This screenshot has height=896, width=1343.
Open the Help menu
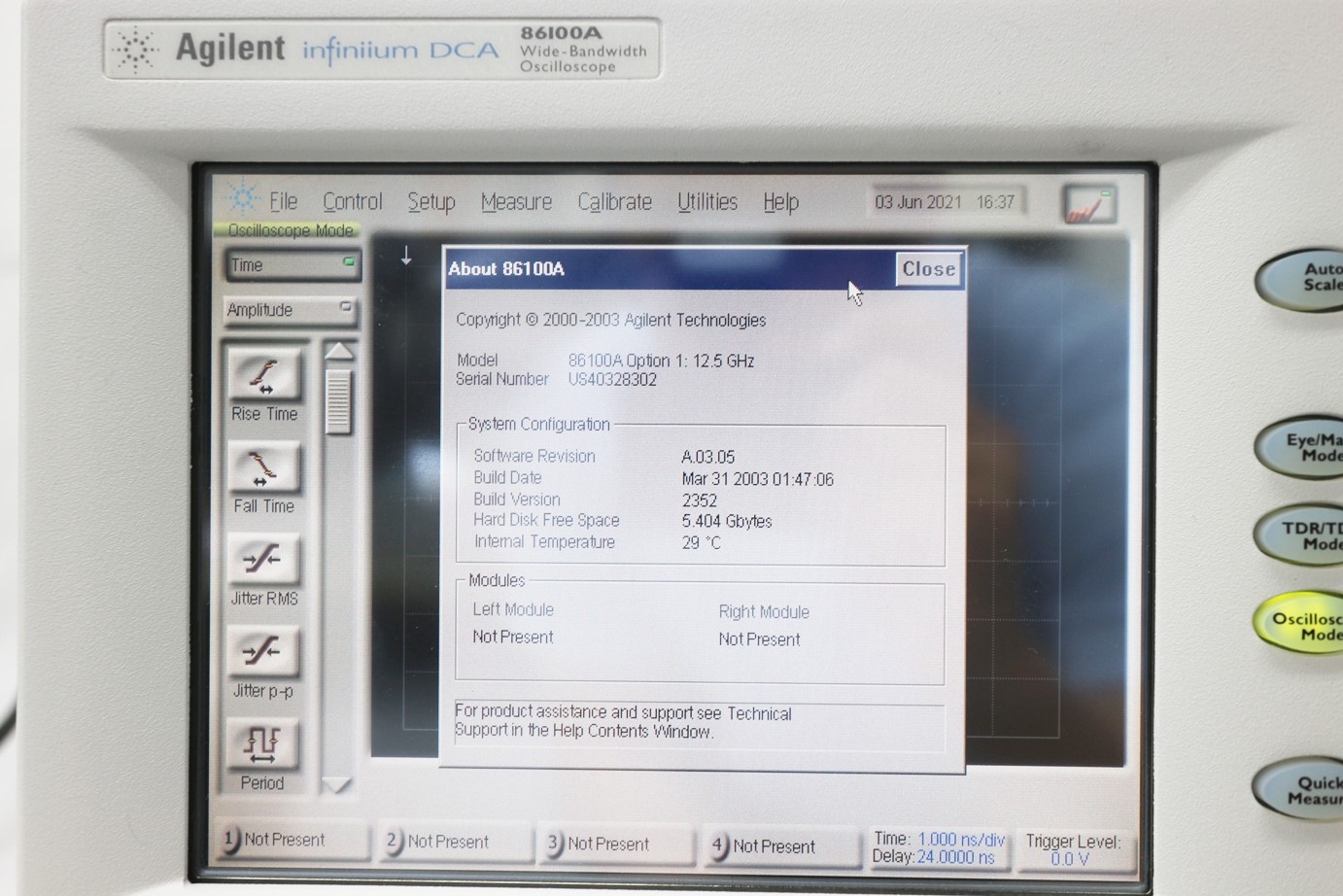(x=780, y=202)
